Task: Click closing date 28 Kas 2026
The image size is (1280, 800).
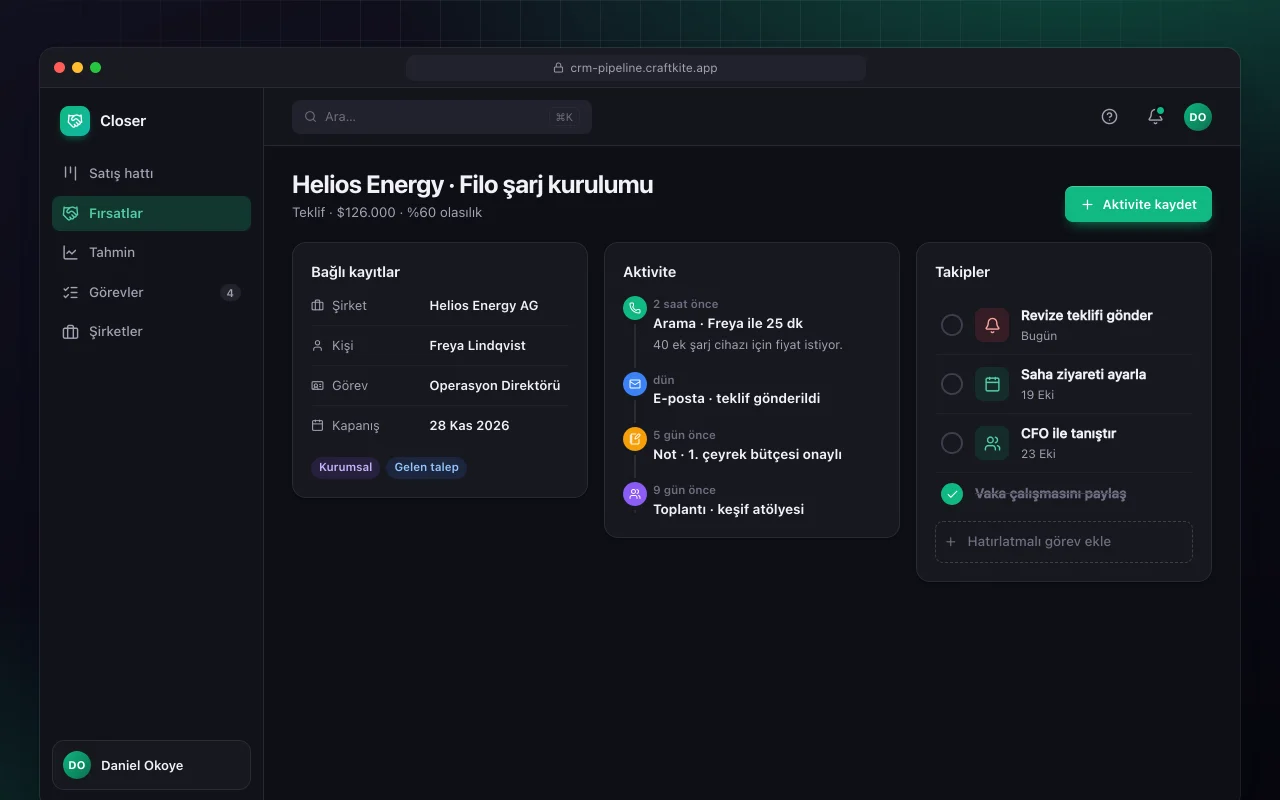Action: [x=469, y=426]
